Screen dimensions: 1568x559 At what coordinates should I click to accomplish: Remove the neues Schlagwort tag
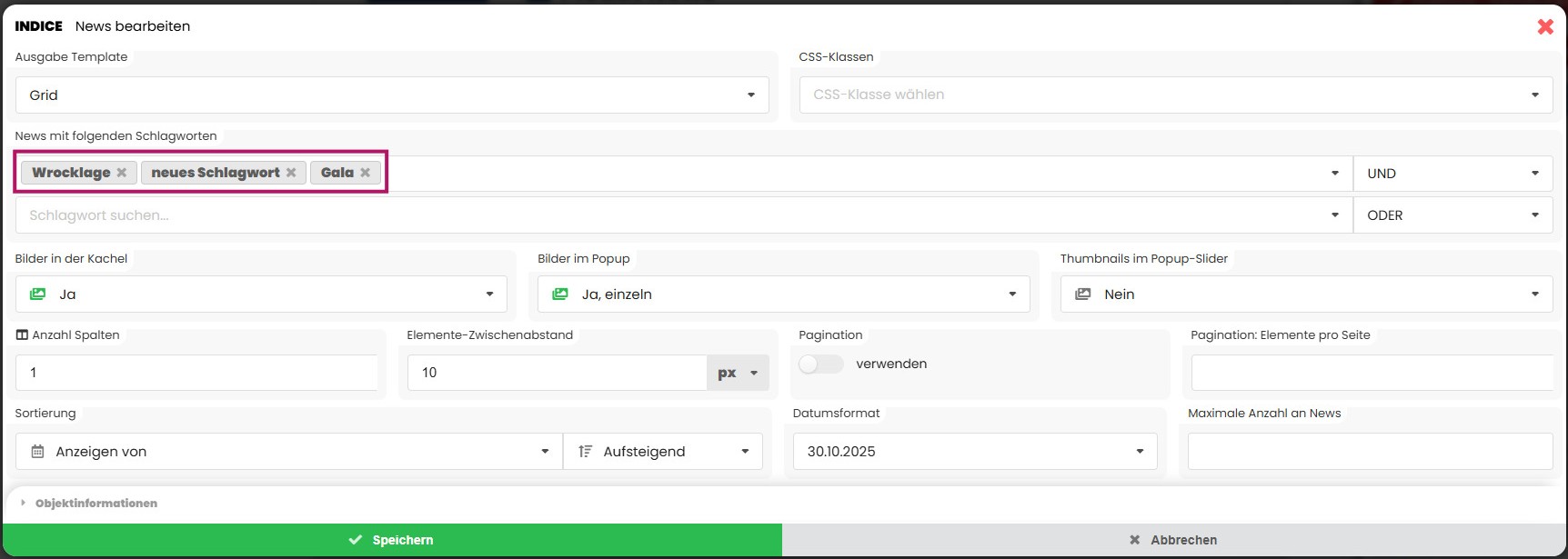pos(291,173)
